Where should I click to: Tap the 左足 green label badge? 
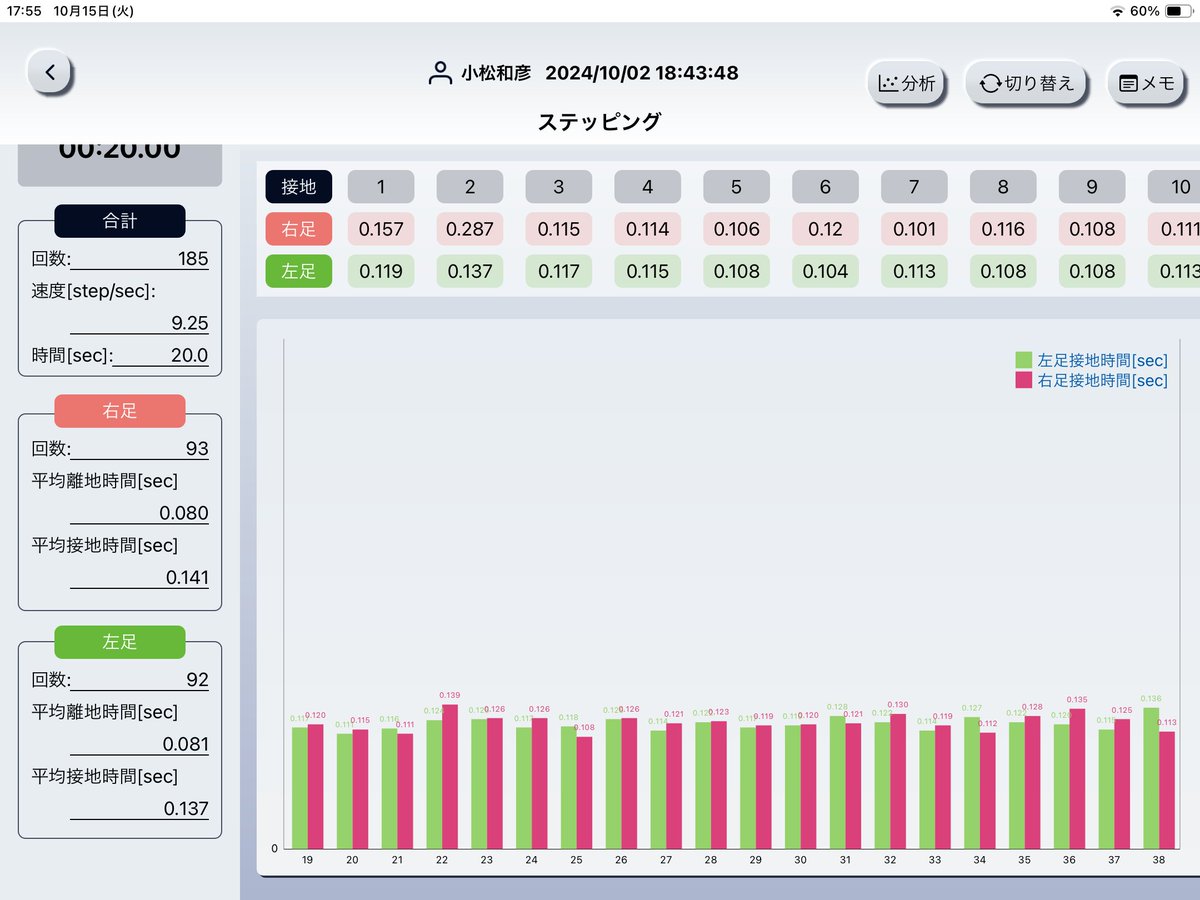pyautogui.click(x=298, y=271)
